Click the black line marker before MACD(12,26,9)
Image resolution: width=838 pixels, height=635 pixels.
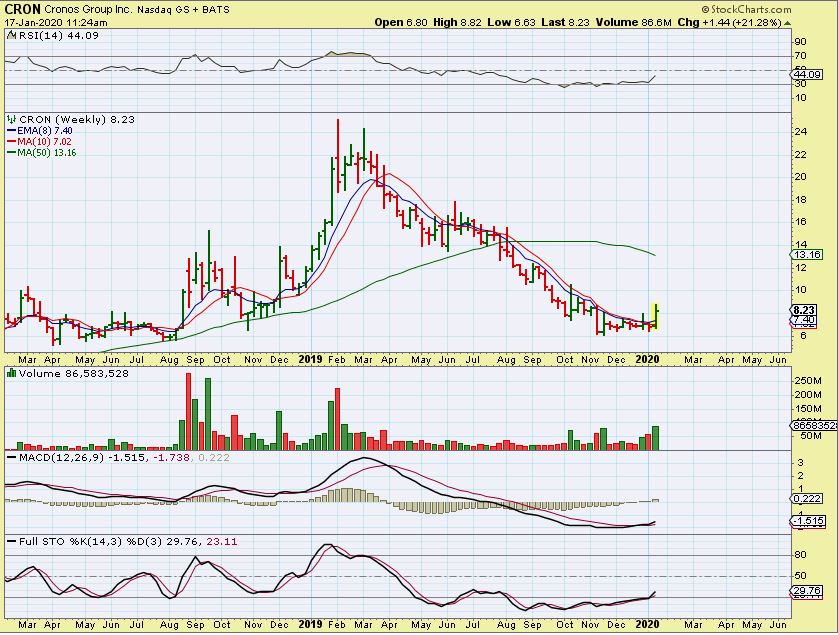[12, 458]
